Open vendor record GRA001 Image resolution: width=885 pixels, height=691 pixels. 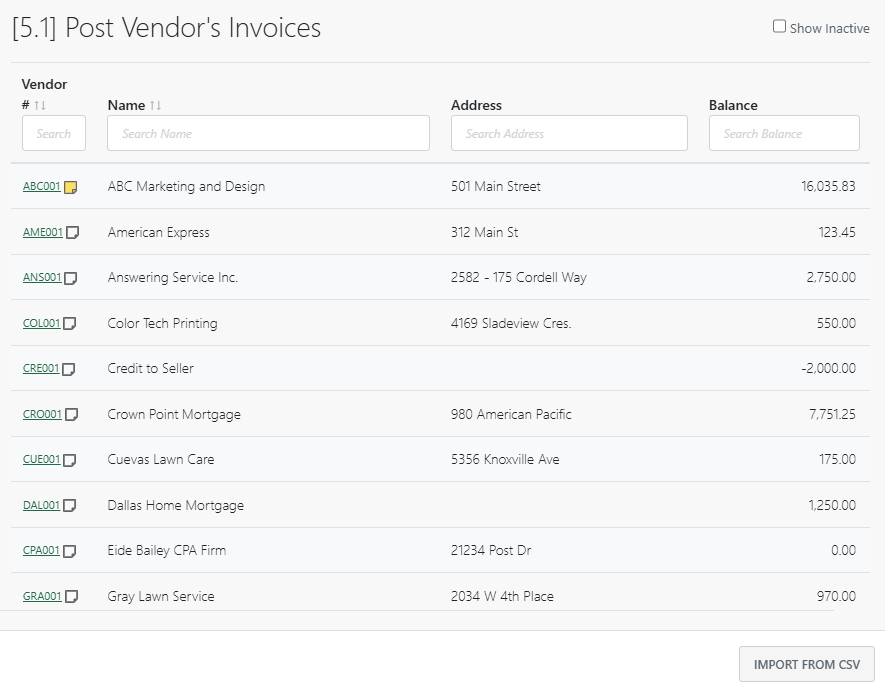[x=40, y=596]
